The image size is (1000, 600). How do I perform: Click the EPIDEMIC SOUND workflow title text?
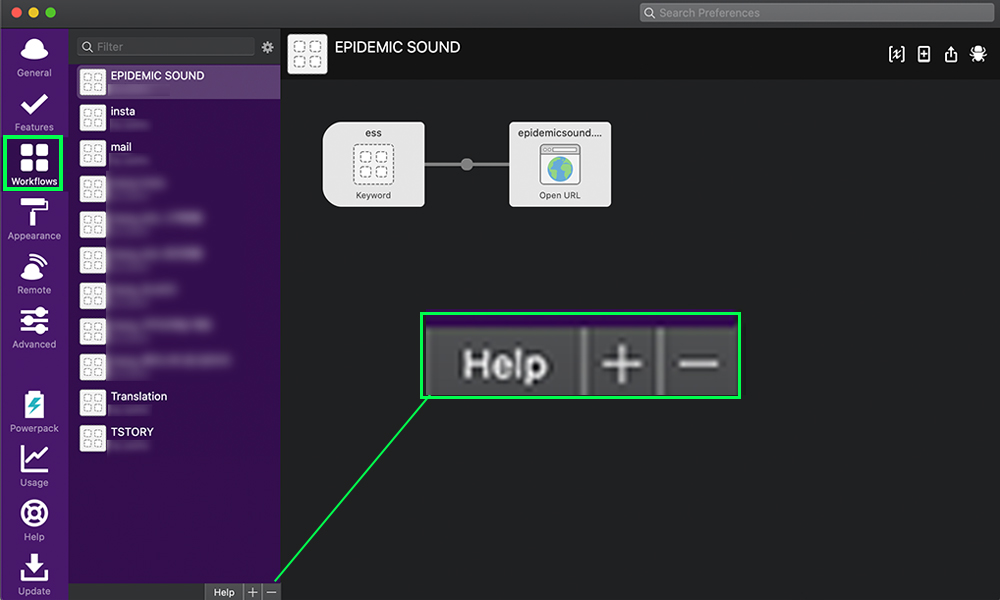(397, 47)
